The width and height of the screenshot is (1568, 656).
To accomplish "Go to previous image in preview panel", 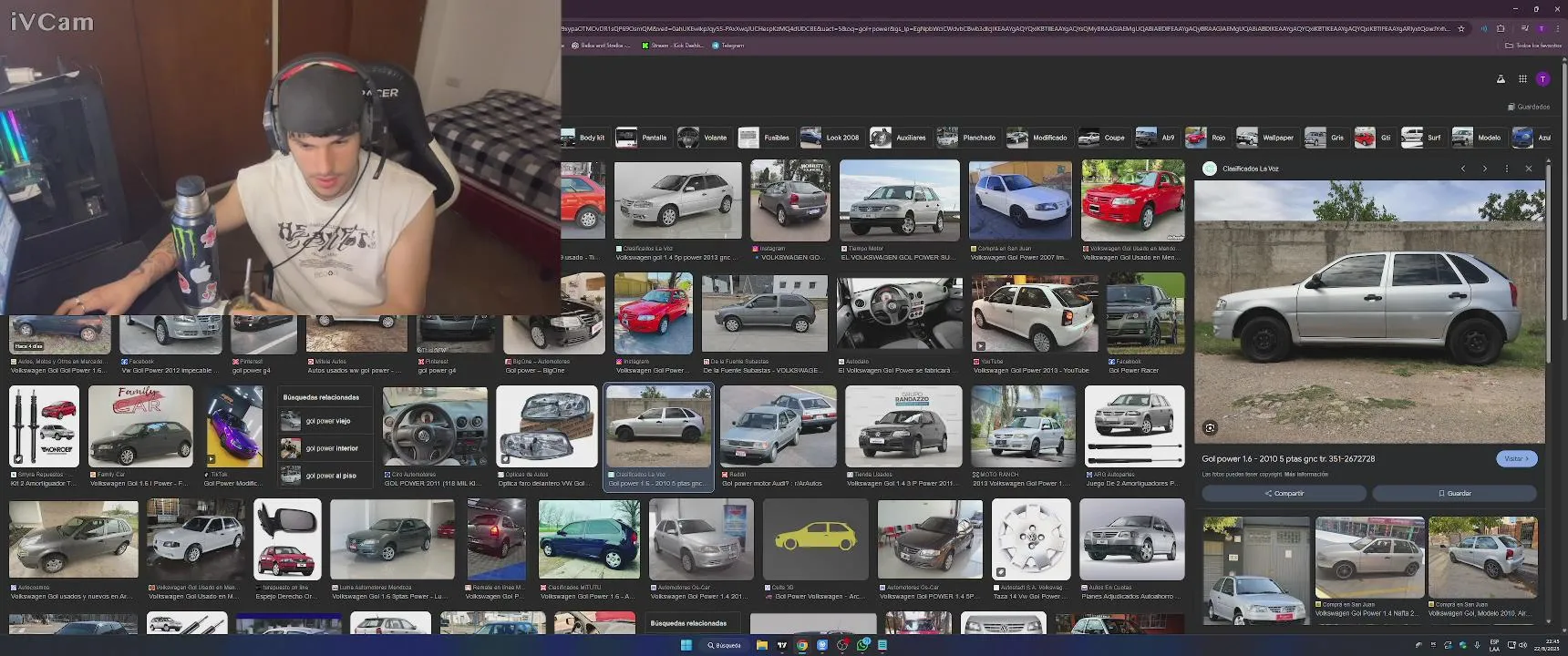I will click(1463, 169).
